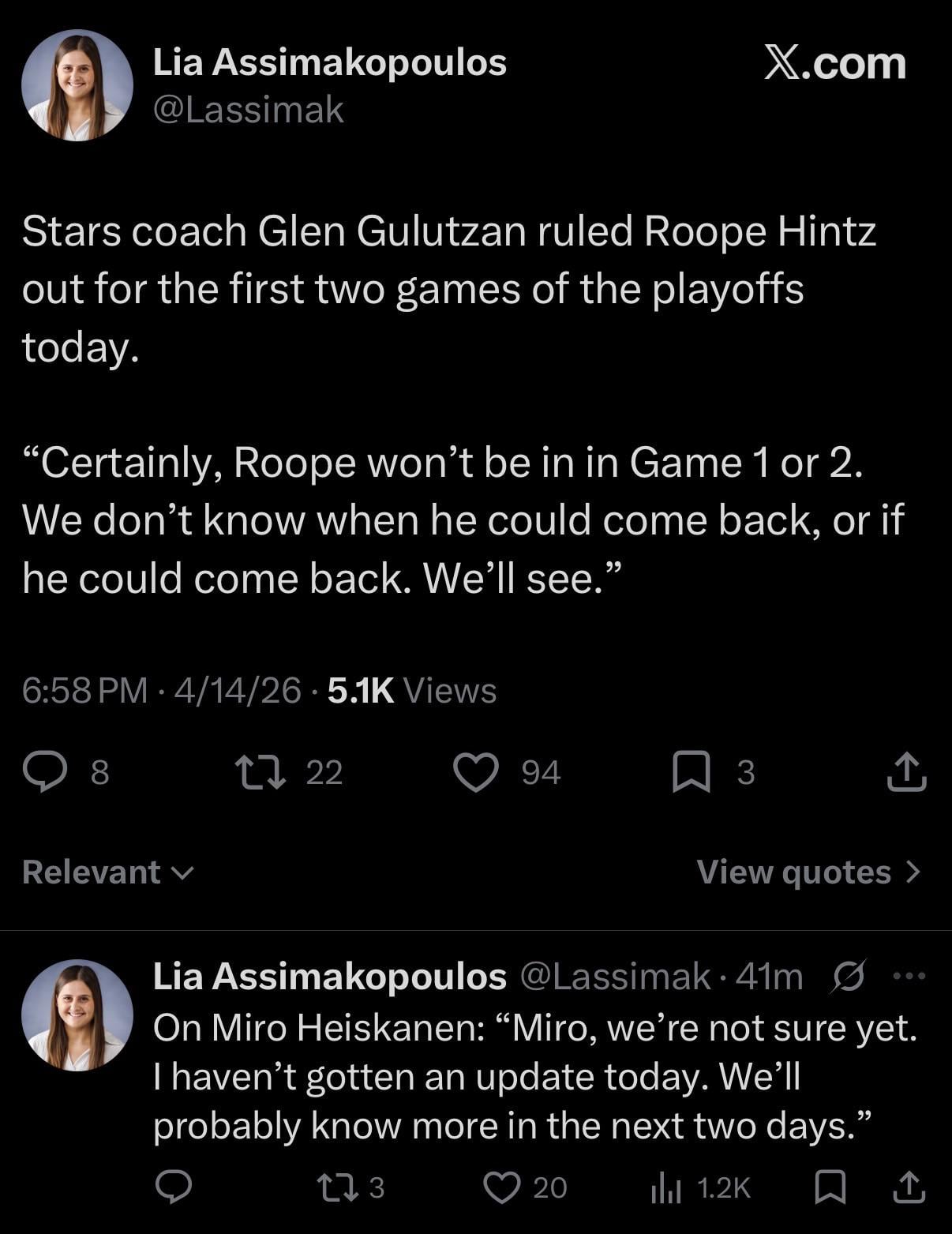Image resolution: width=952 pixels, height=1234 pixels.
Task: Reply to the Miro Heiskanen post
Action: pyautogui.click(x=174, y=1187)
